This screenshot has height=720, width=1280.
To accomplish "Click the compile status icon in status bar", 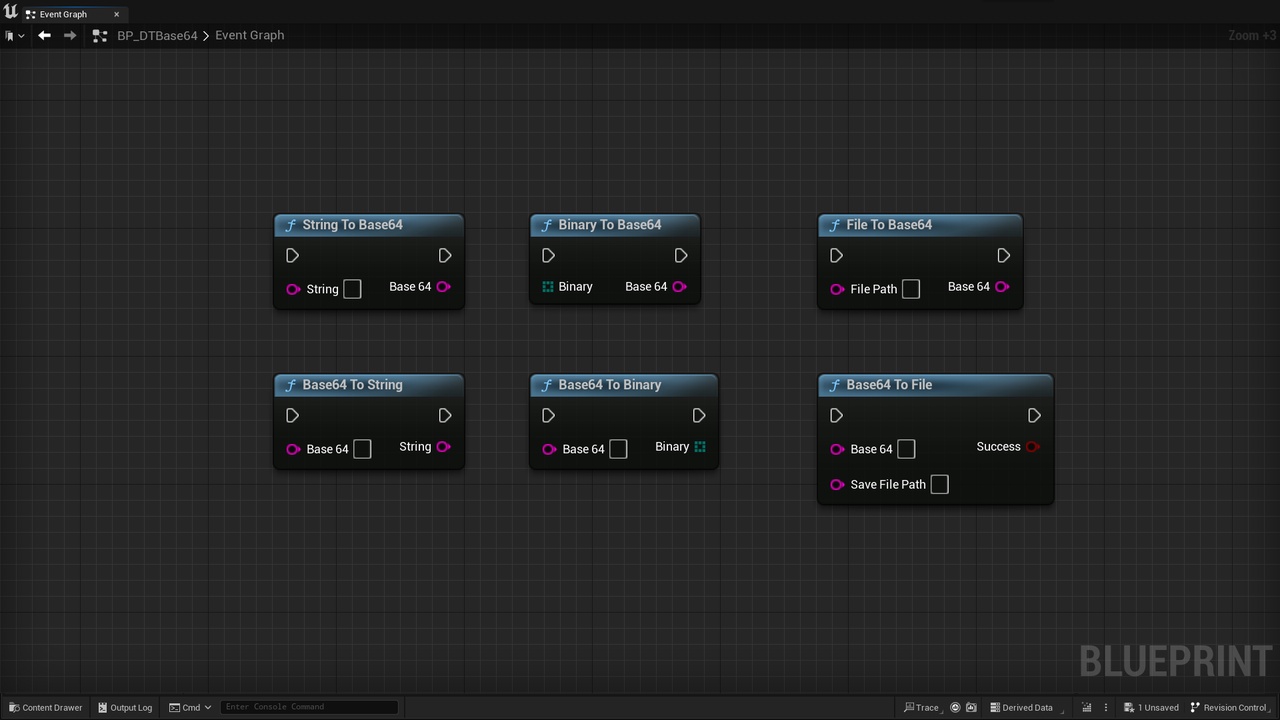I will [1086, 707].
